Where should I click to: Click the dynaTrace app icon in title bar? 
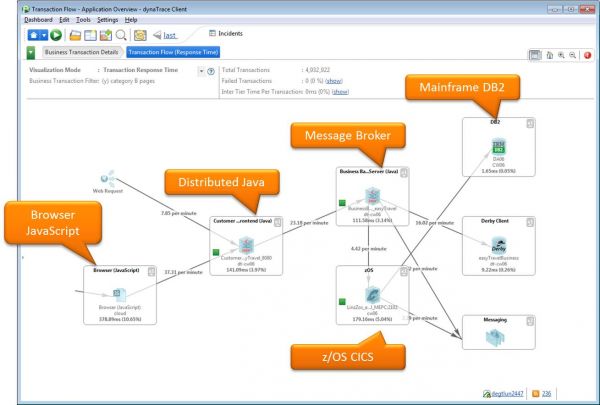point(26,9)
